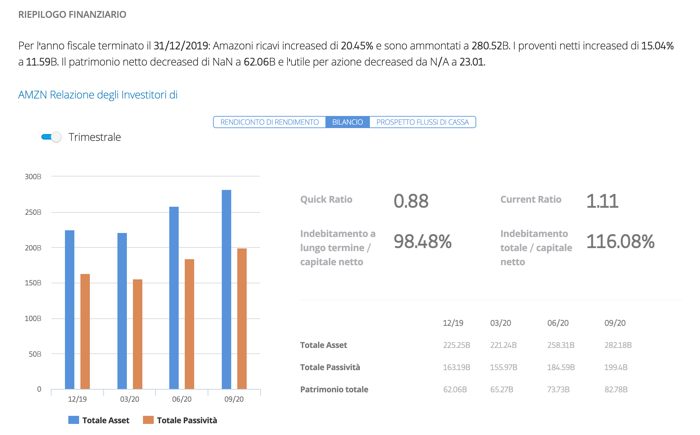
Task: Click the Quick Ratio value 0.88
Action: pos(411,201)
